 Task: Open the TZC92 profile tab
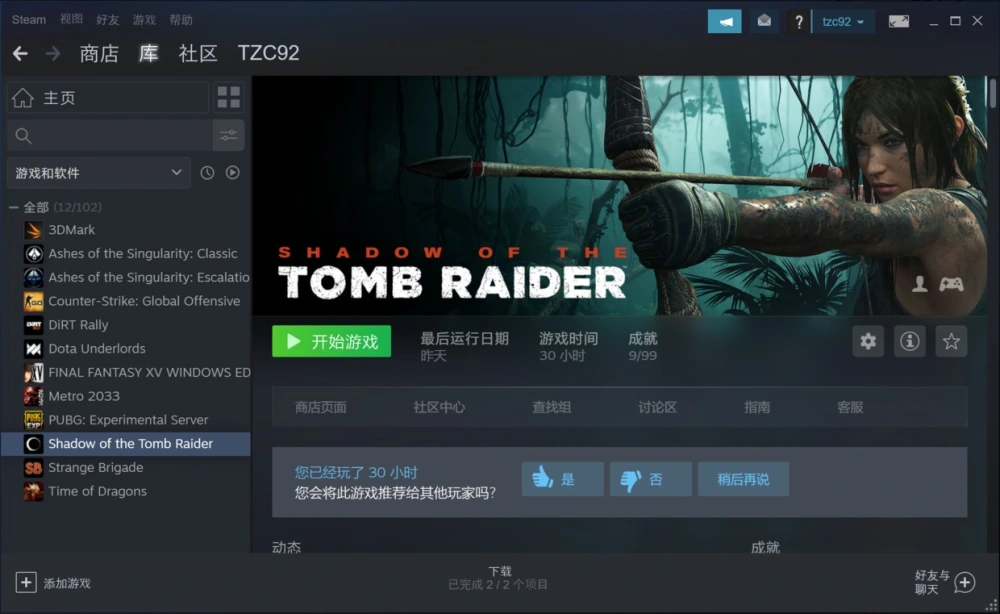(268, 54)
